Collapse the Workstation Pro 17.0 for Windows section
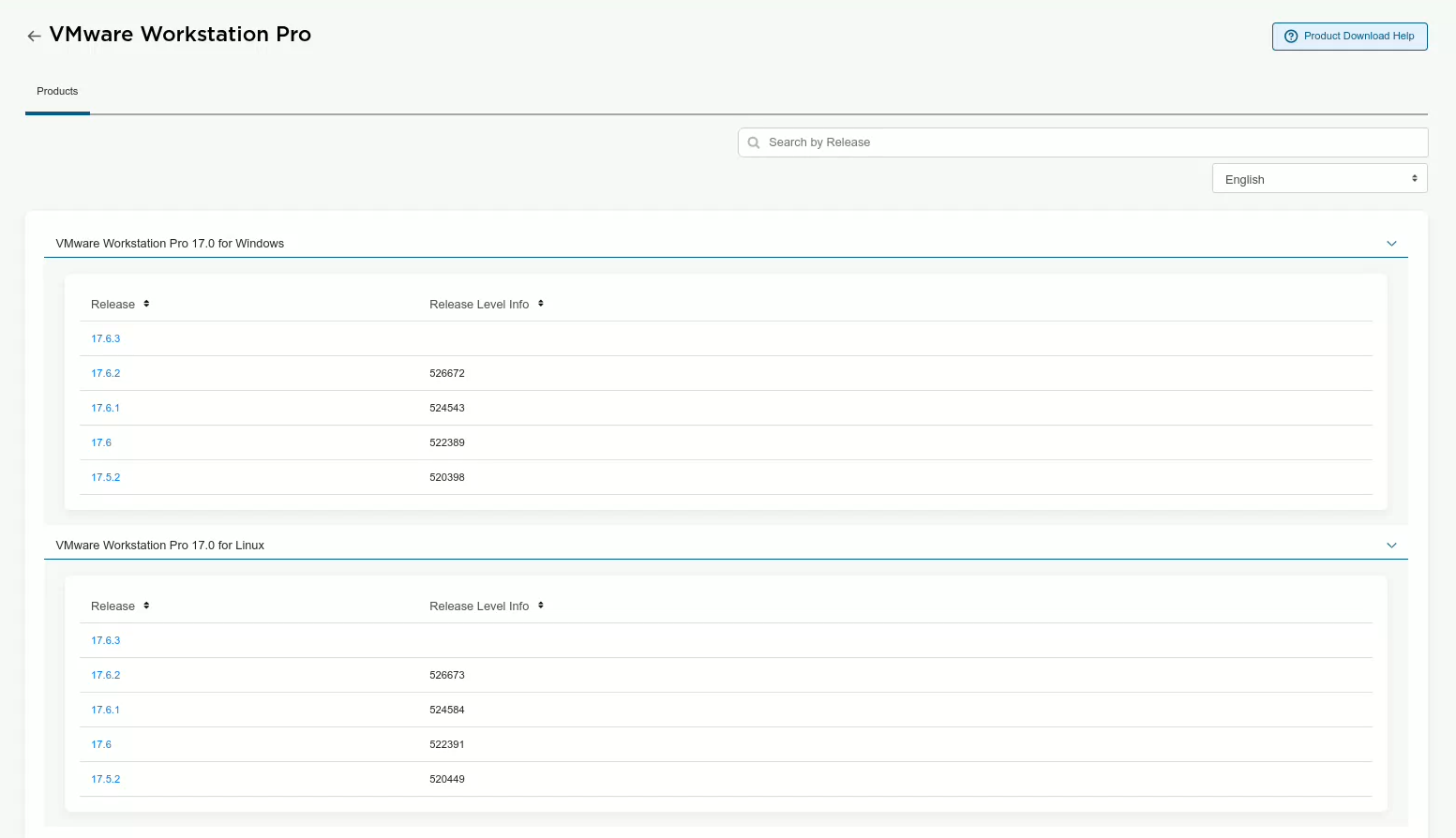Image resolution: width=1456 pixels, height=838 pixels. pos(1391,244)
